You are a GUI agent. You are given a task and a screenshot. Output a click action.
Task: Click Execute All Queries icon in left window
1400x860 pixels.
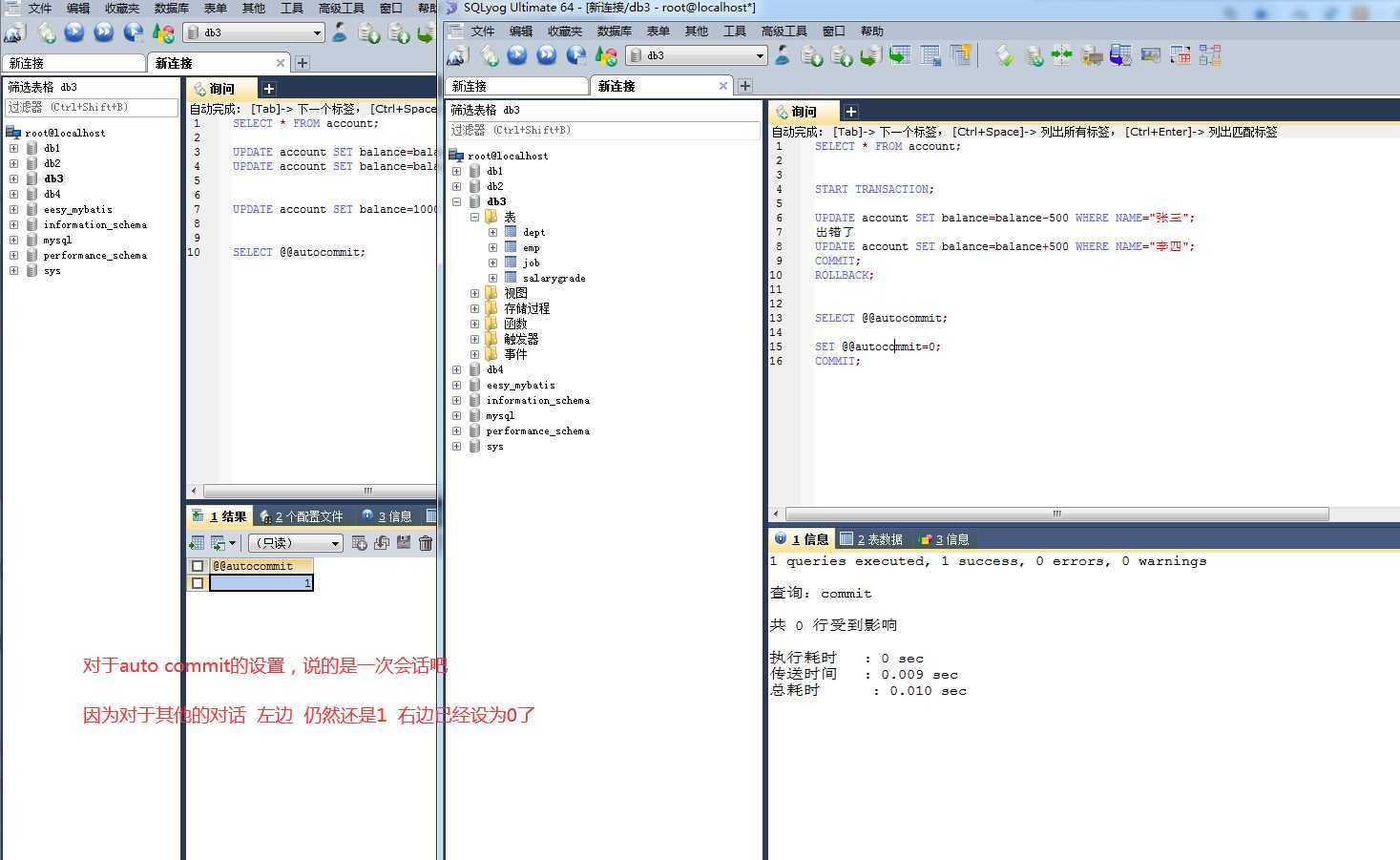coord(104,32)
